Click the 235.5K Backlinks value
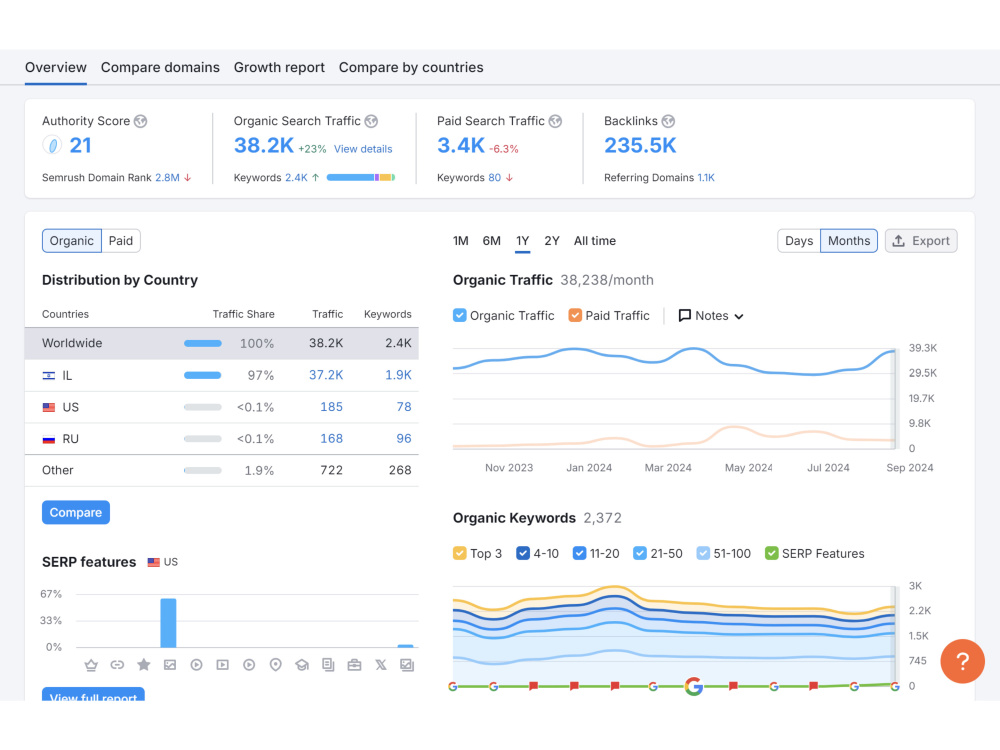Viewport: 1000px width, 750px height. (640, 145)
